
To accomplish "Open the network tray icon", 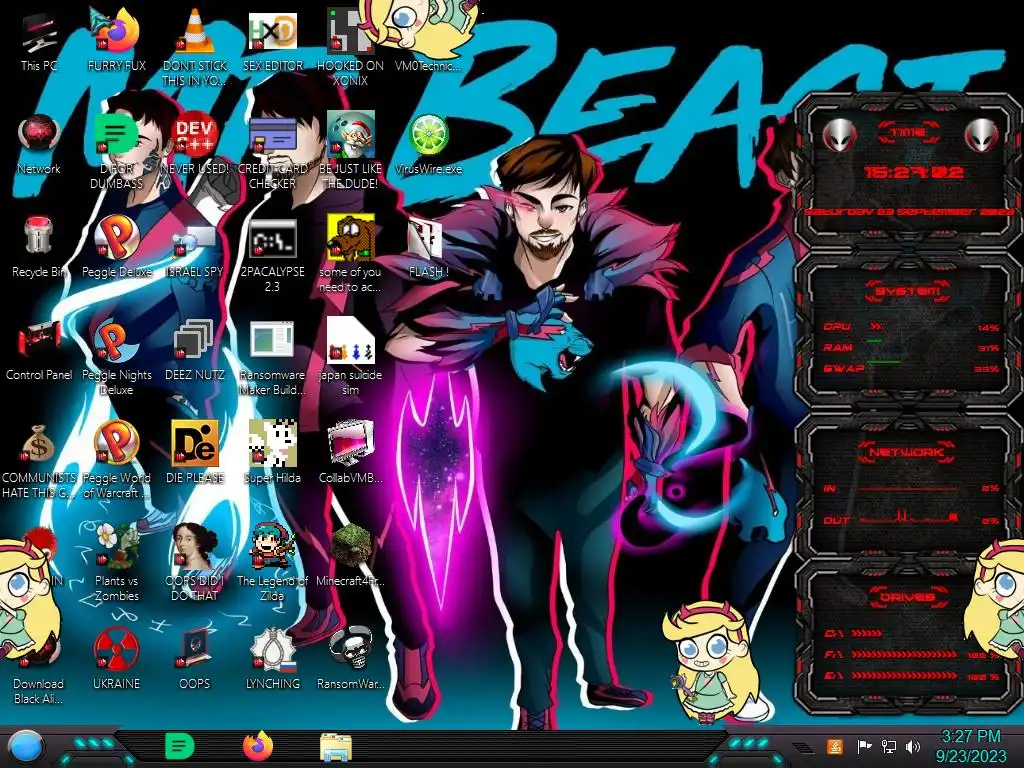I will [888, 746].
